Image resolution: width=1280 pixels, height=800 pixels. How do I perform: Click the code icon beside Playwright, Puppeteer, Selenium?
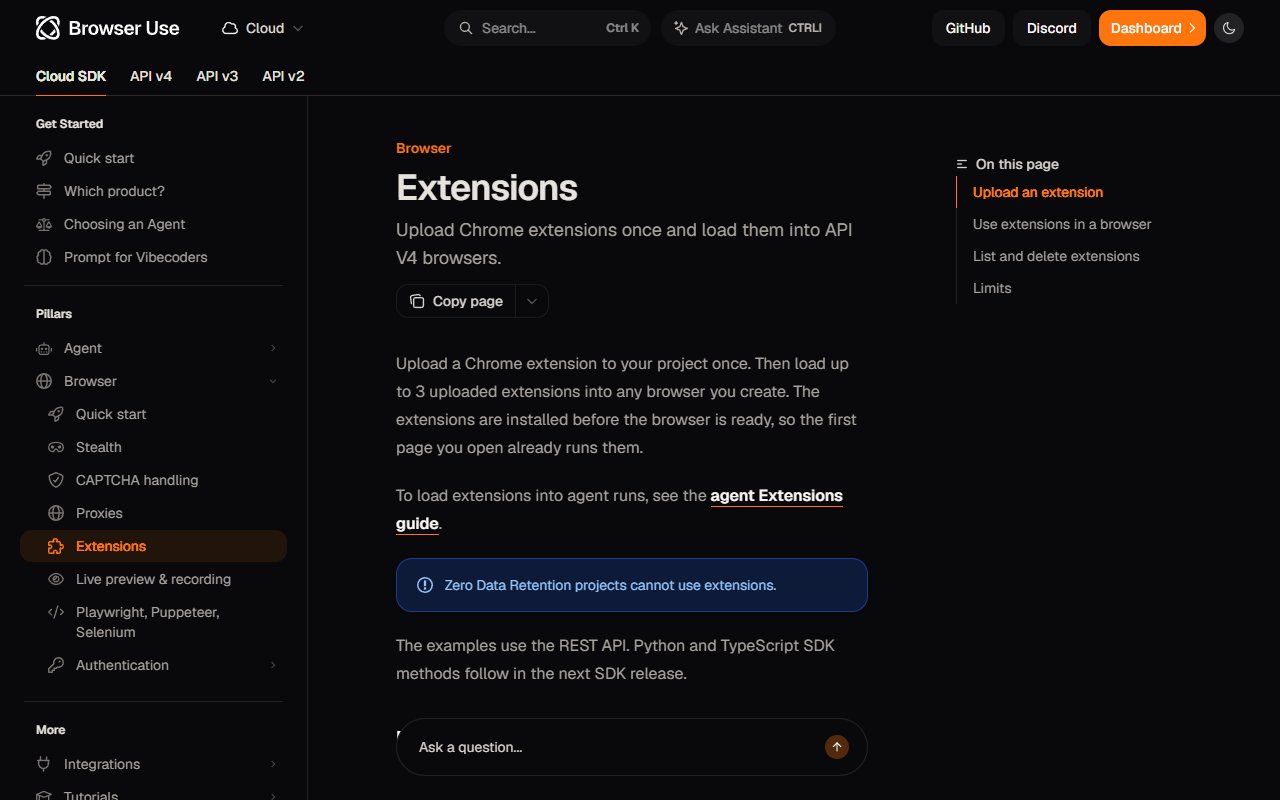56,612
